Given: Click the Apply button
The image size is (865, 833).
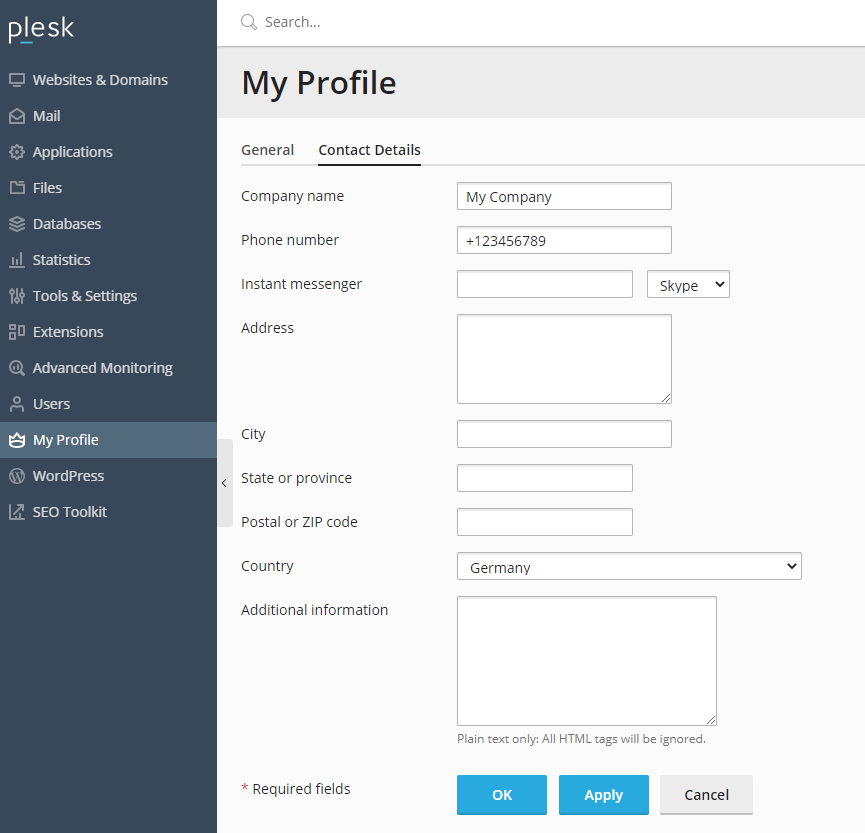Looking at the screenshot, I should 603,795.
